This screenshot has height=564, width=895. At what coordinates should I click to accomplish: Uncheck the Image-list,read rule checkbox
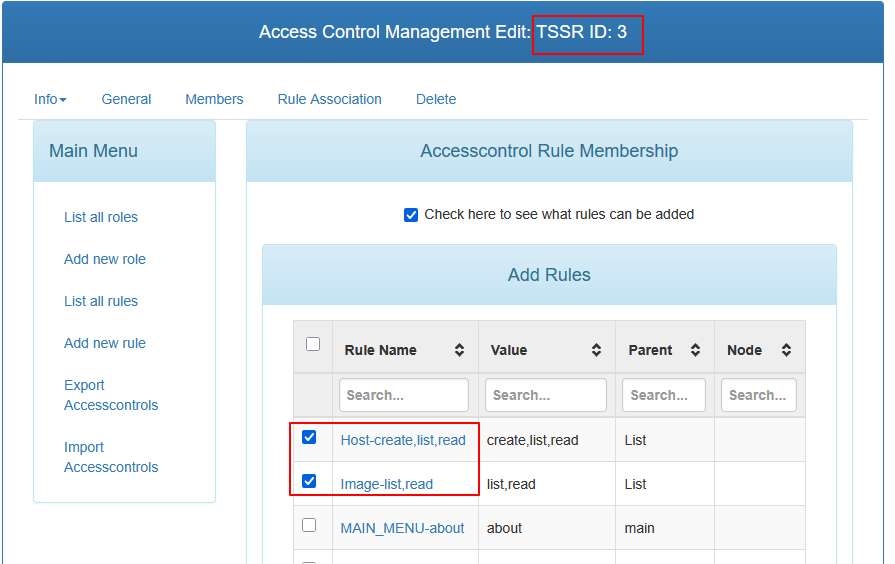click(x=309, y=481)
